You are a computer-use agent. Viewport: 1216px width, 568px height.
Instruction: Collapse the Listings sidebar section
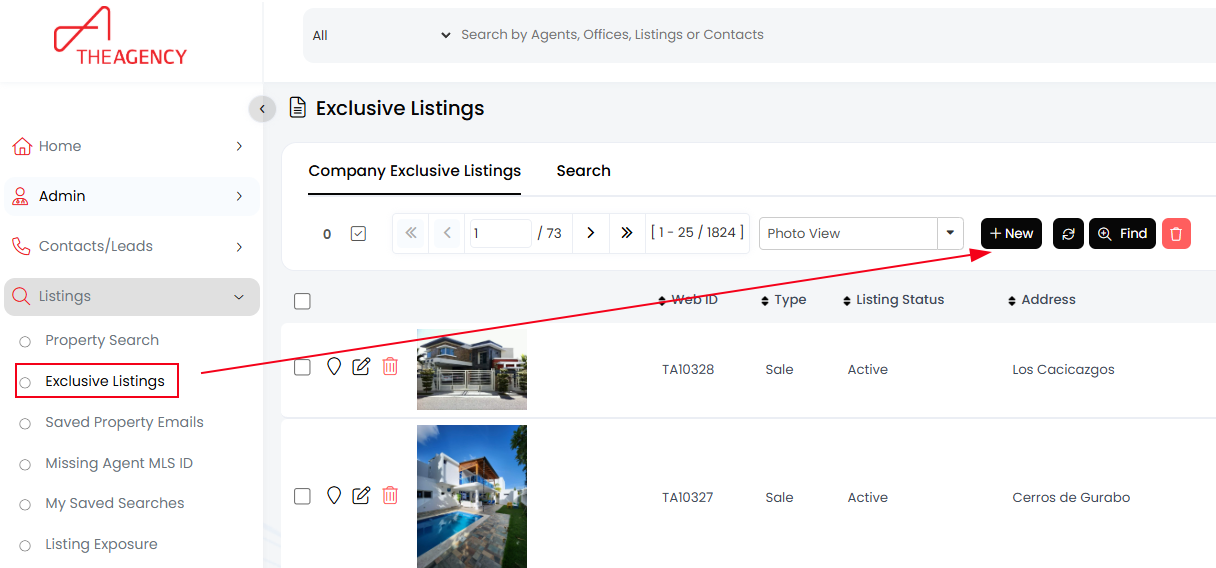(239, 297)
